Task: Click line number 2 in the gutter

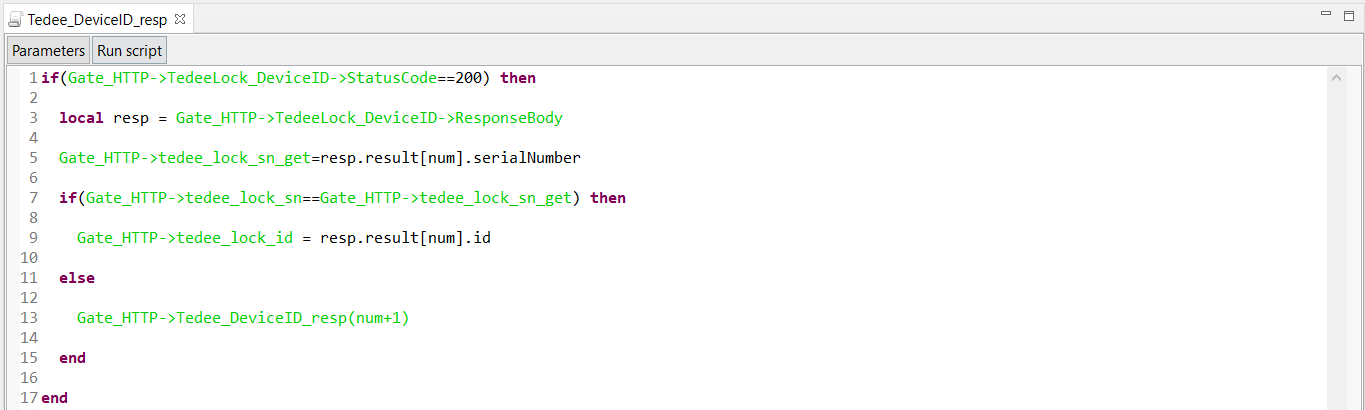Action: pyautogui.click(x=33, y=98)
